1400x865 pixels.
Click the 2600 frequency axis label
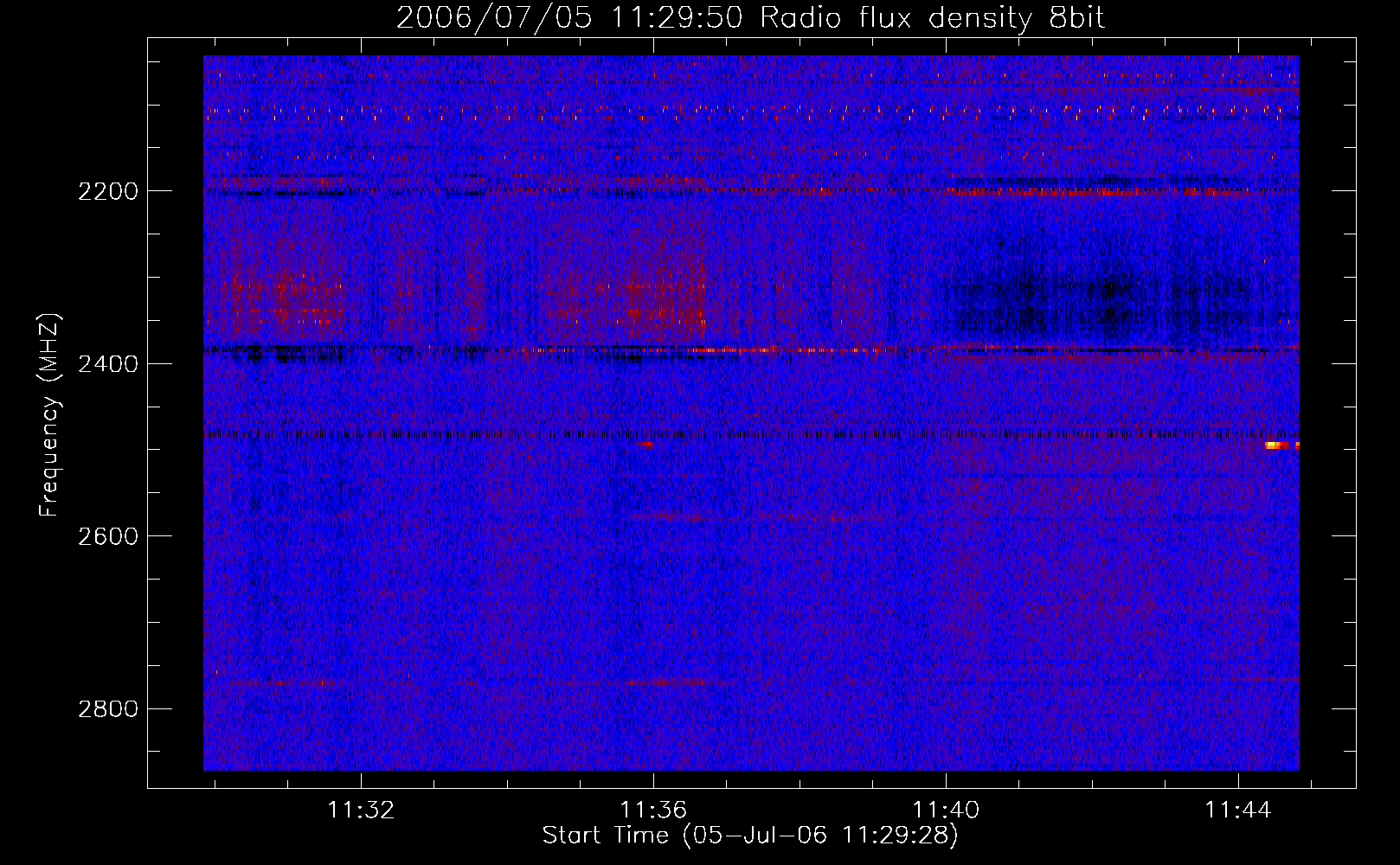click(x=108, y=536)
